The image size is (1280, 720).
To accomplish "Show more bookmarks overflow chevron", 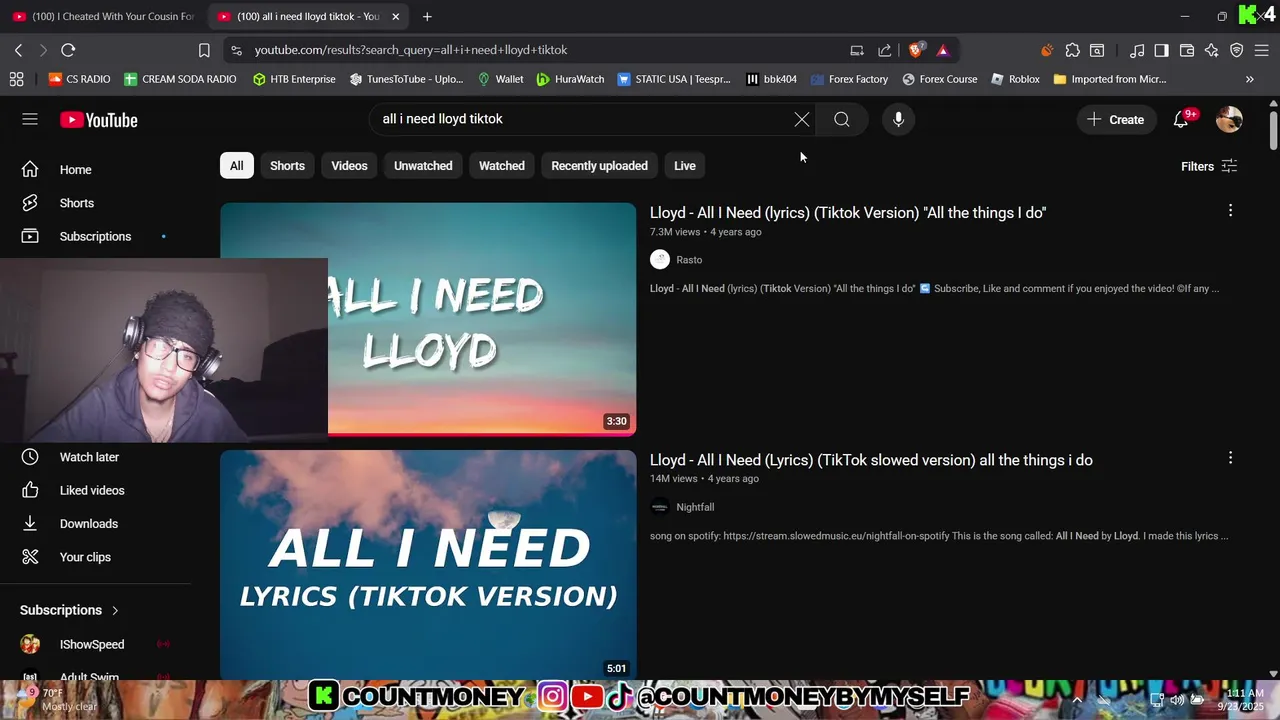I will (x=1249, y=79).
